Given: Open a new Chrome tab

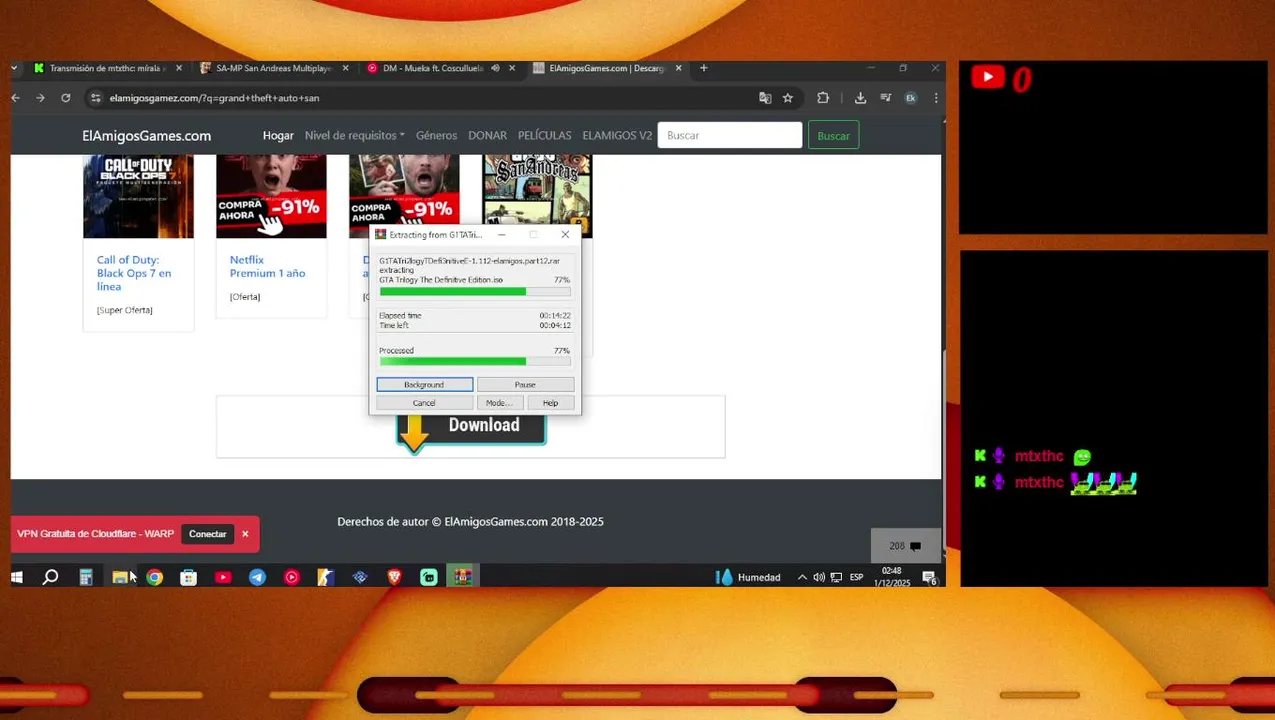Looking at the screenshot, I should (x=704, y=68).
